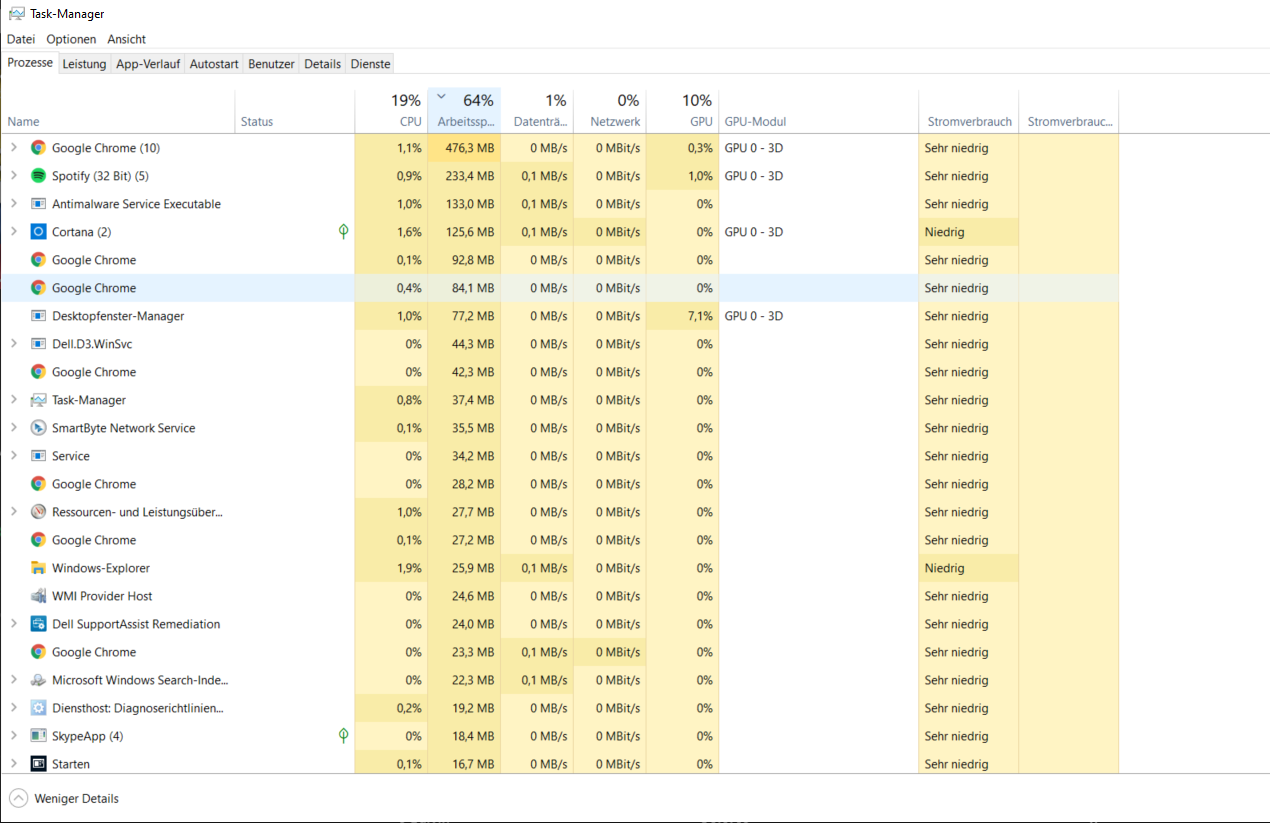1270x823 pixels.
Task: Click the Windows-Explorer folder icon
Action: 38,568
